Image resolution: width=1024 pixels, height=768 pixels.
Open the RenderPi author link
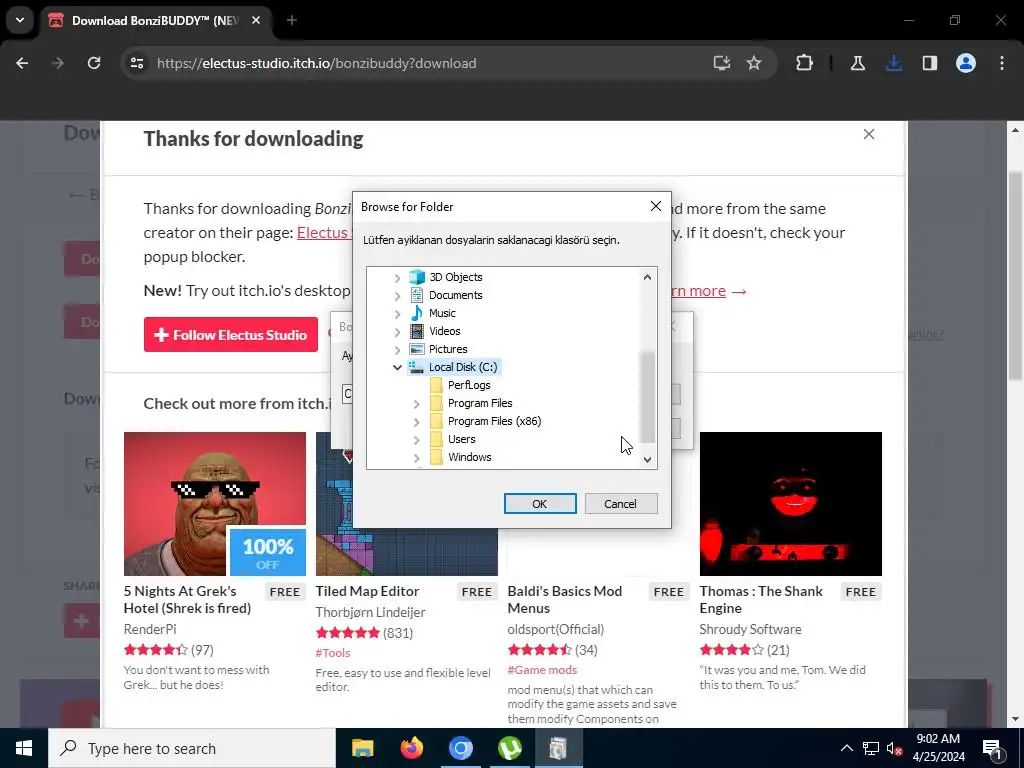[150, 630]
